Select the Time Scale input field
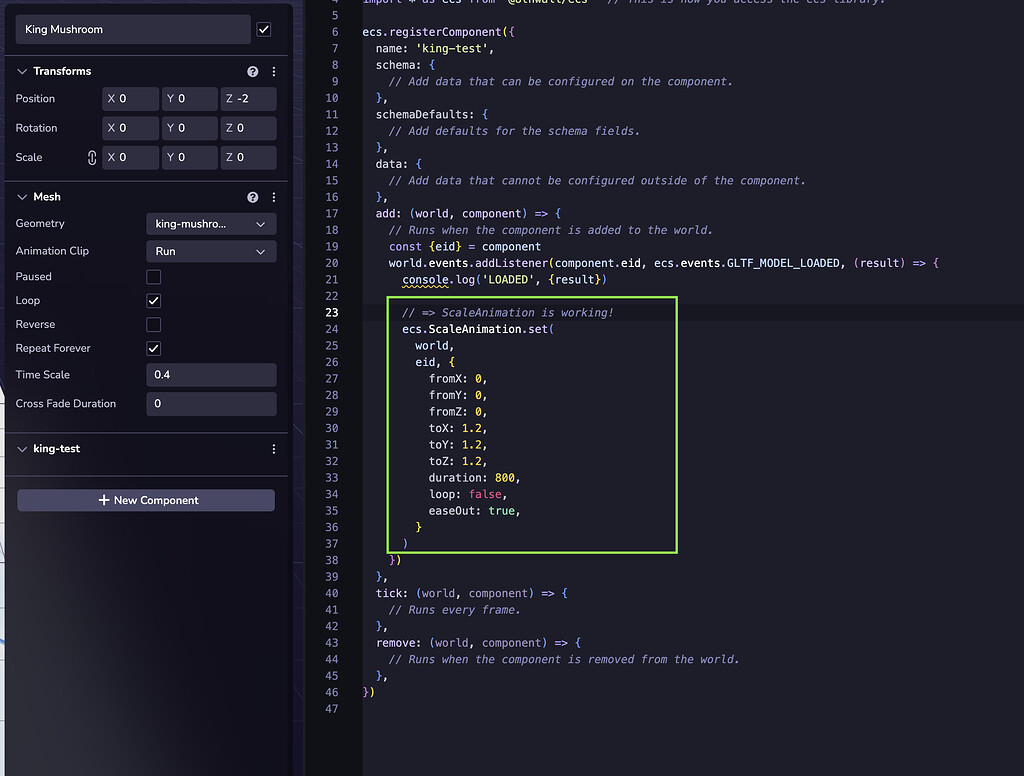Screen dimensions: 1024x776 [211, 374]
